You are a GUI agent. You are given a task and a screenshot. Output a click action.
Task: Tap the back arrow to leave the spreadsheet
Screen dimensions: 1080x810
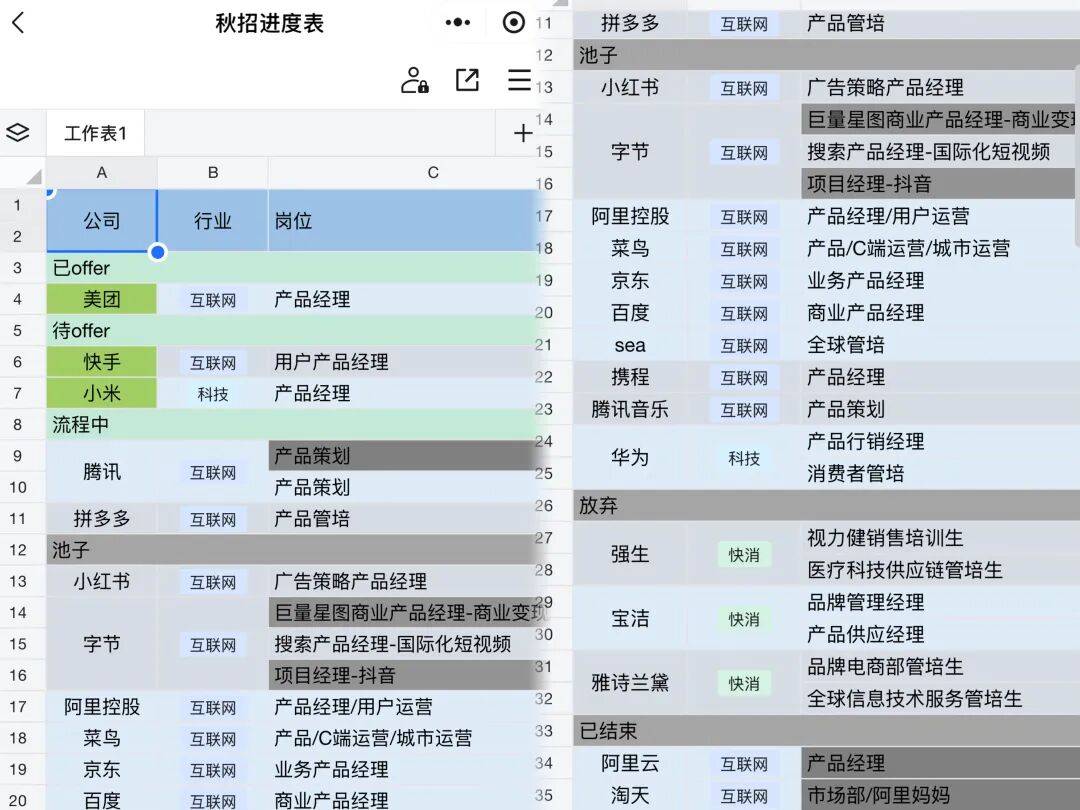coord(22,22)
